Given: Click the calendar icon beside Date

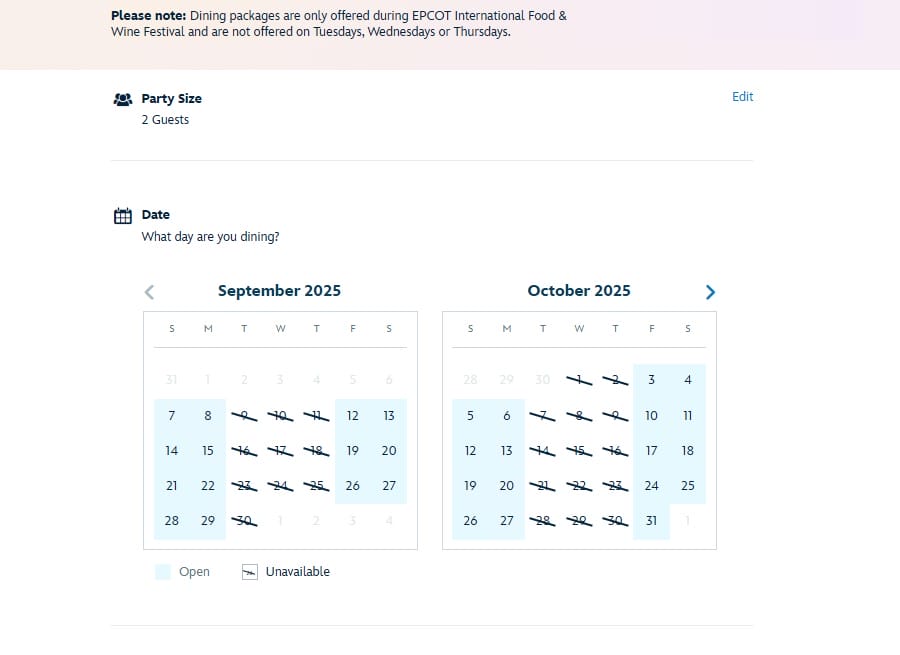Looking at the screenshot, I should (122, 214).
